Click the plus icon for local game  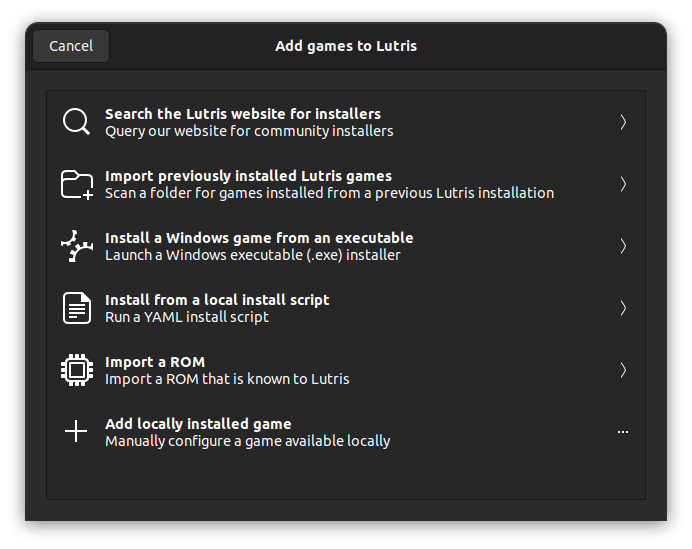[x=76, y=431]
